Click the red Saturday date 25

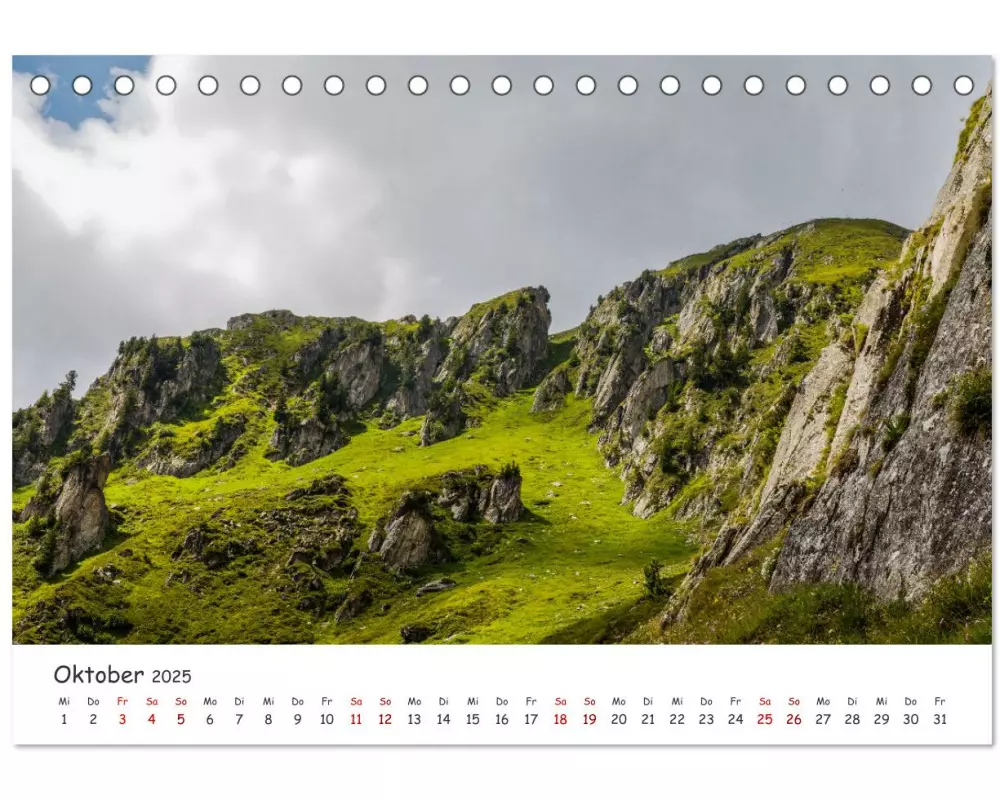[765, 719]
